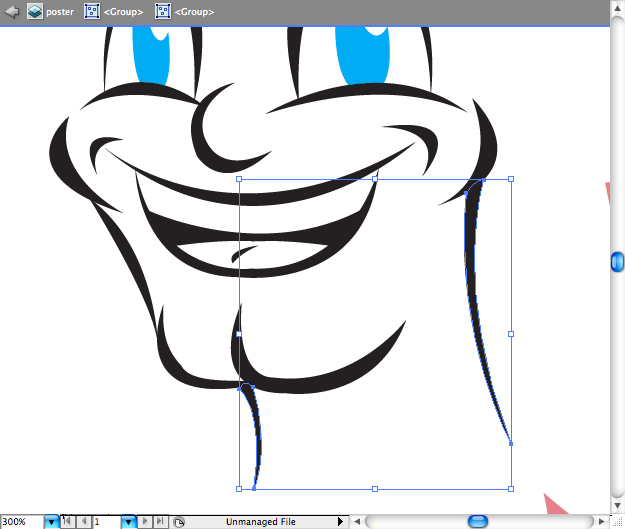Click the second Group icon in breadcrumb

(x=163, y=12)
